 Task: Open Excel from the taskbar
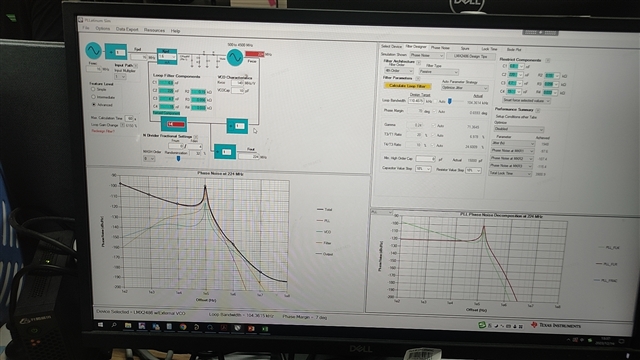(x=265, y=329)
